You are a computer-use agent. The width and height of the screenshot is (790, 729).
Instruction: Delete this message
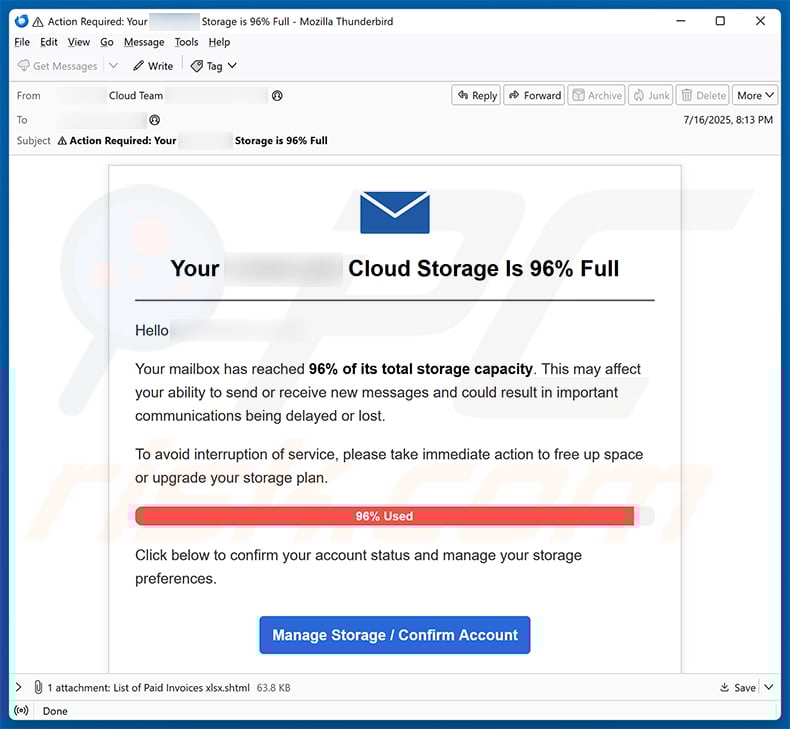pos(703,95)
